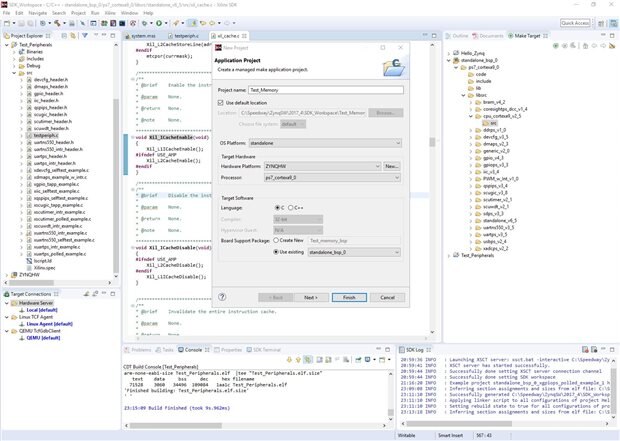Switch to the system.mss editor tab
This screenshot has height=441, width=620.
tap(145, 33)
